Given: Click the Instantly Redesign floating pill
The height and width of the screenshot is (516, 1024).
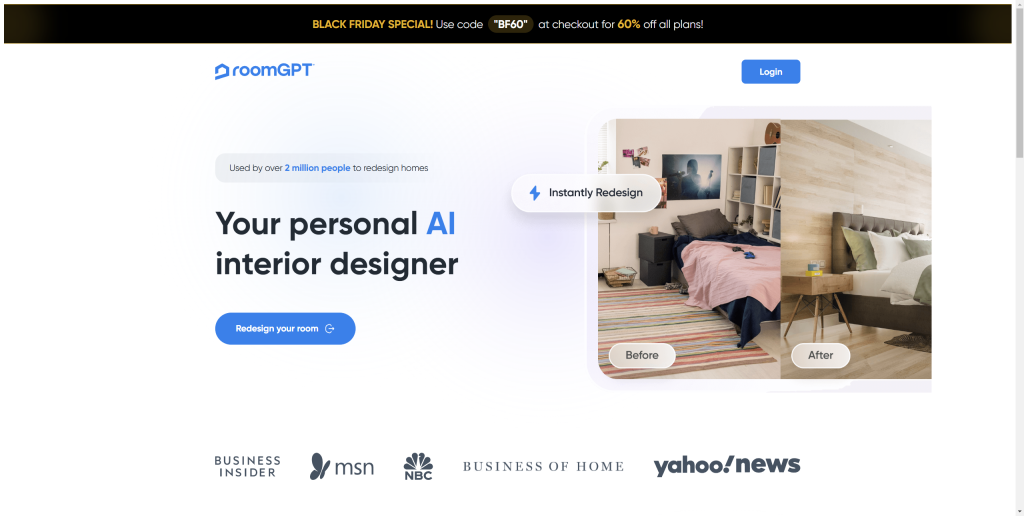Looking at the screenshot, I should coord(586,193).
